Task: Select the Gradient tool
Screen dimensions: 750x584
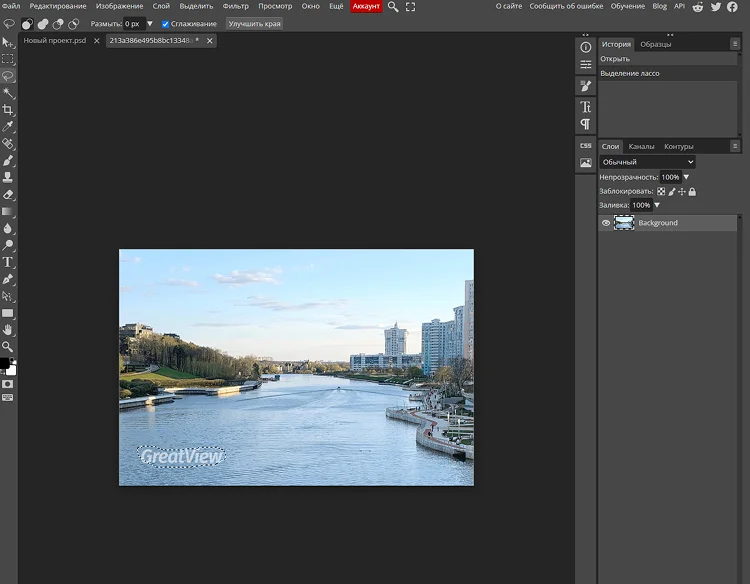Action: tap(8, 211)
